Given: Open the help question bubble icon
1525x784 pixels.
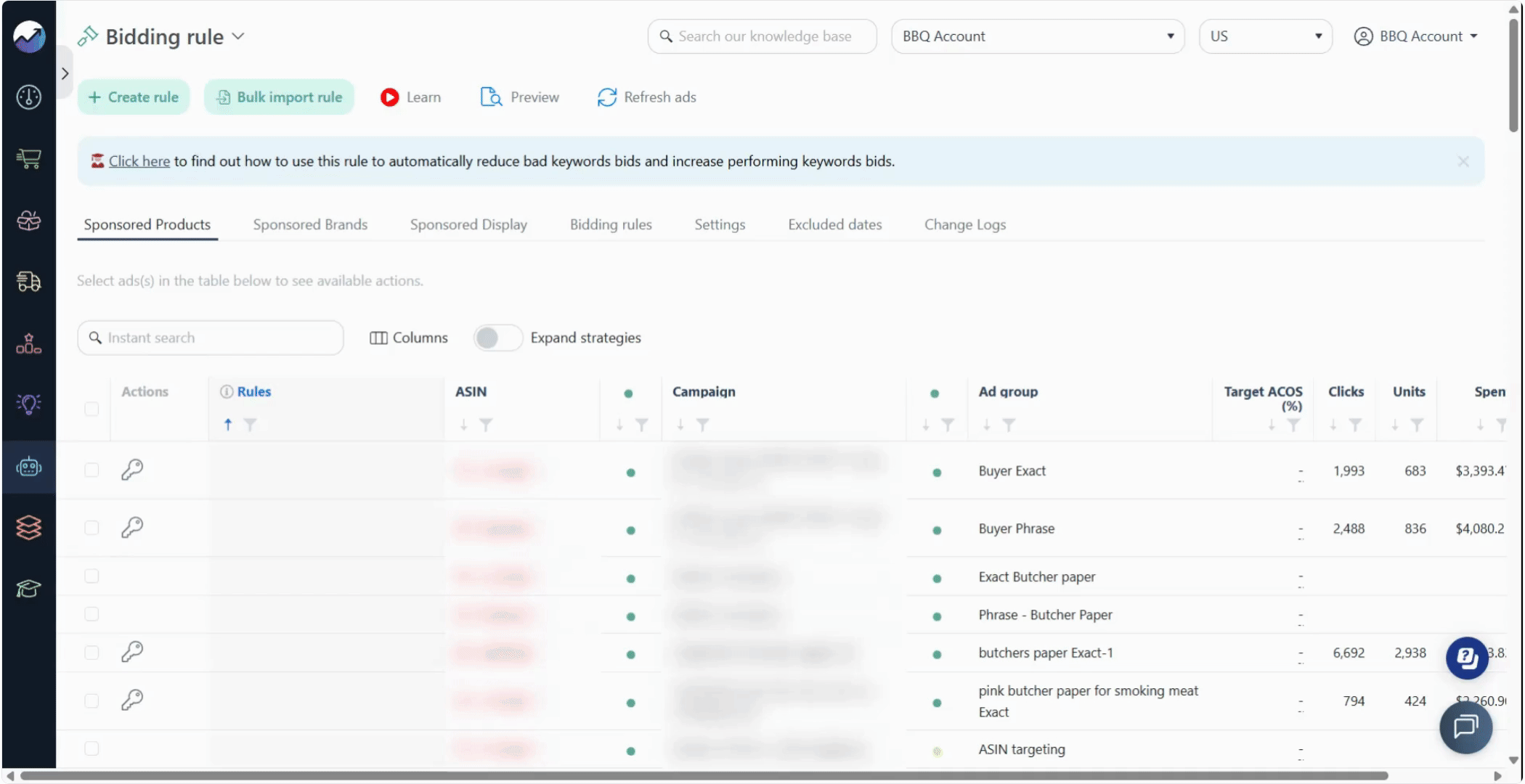Looking at the screenshot, I should (x=1467, y=658).
